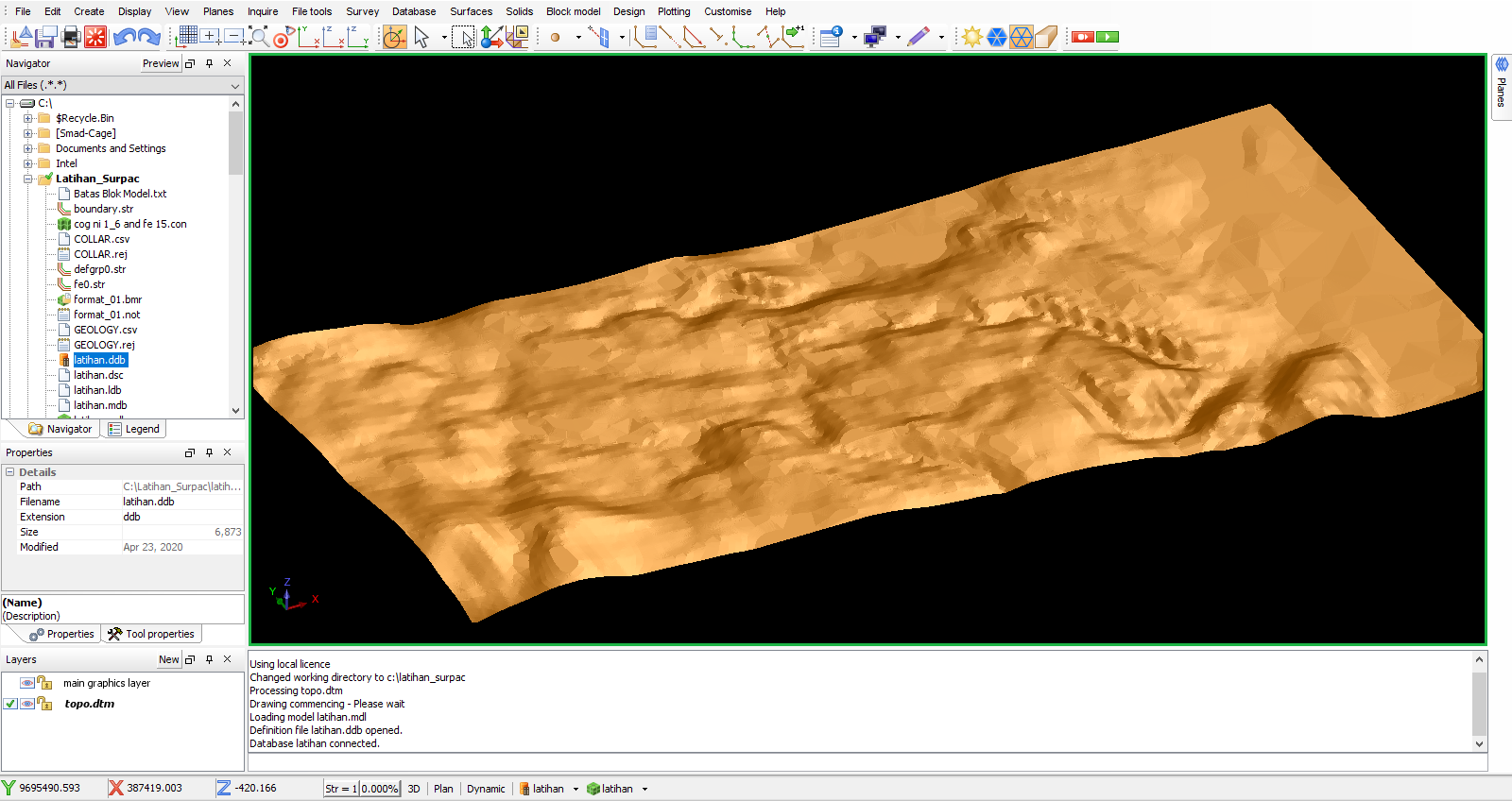Toggle topo.dtm active layer checkmark
The image size is (1512, 801).
[x=10, y=704]
